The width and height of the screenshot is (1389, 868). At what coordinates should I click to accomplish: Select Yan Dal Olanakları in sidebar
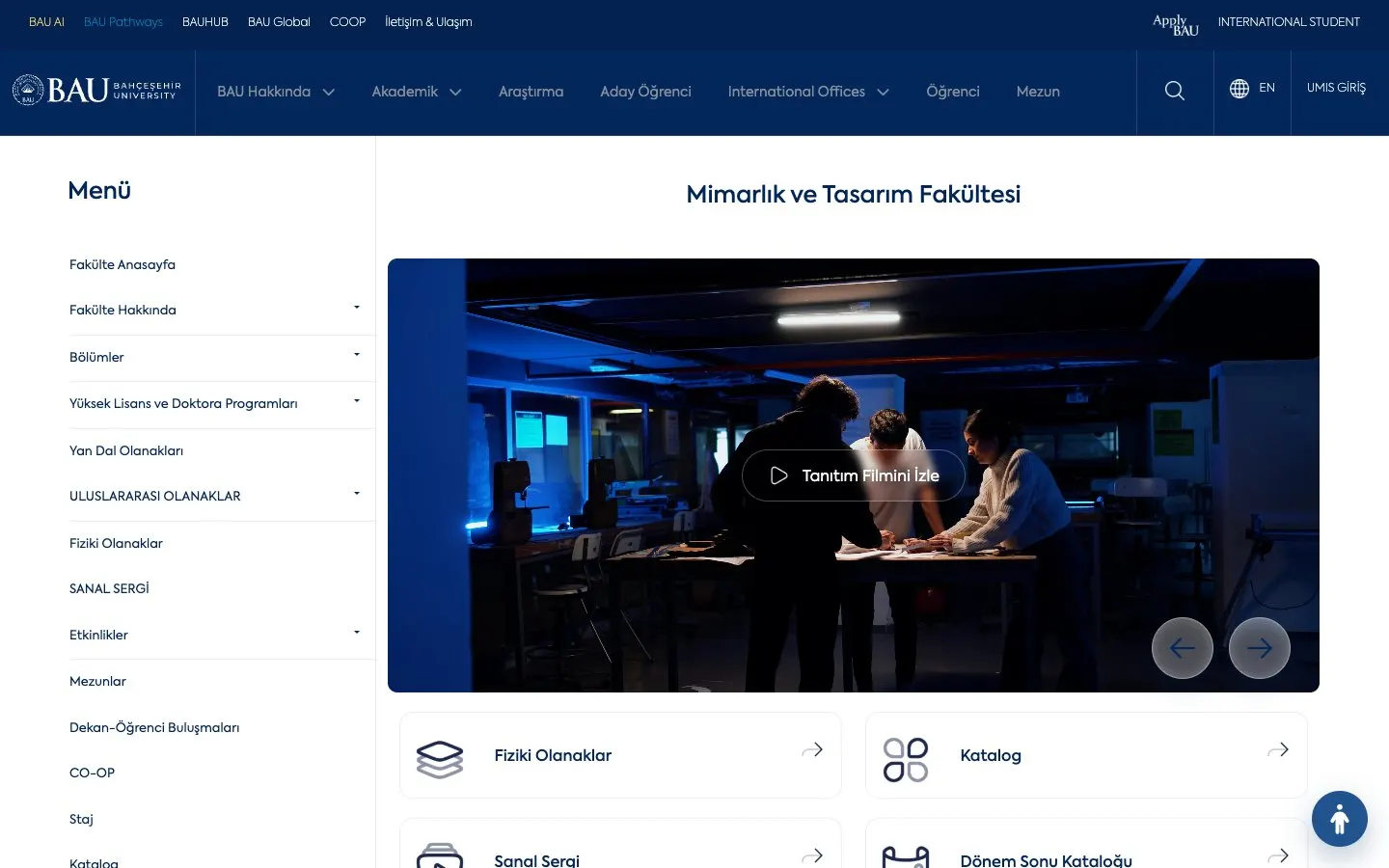tap(126, 450)
